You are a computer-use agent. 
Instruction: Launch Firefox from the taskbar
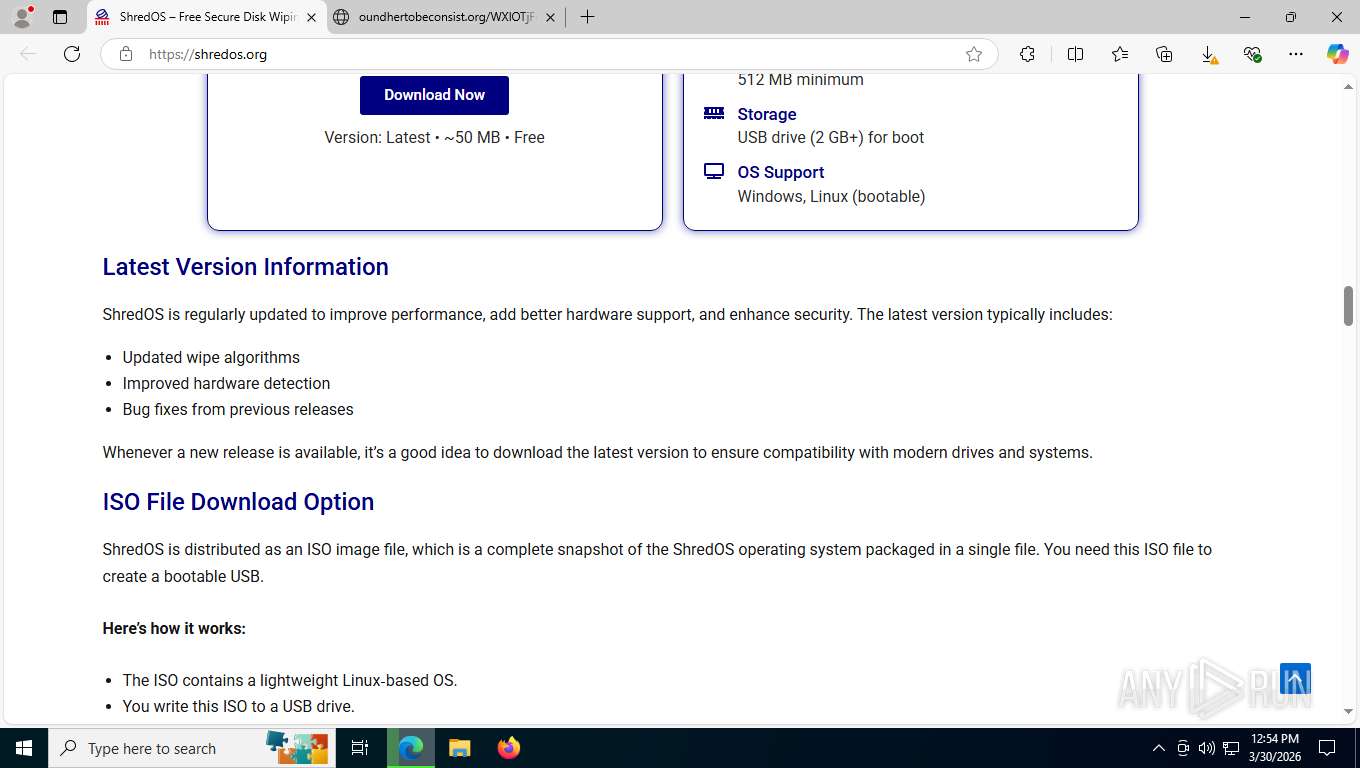tap(509, 748)
